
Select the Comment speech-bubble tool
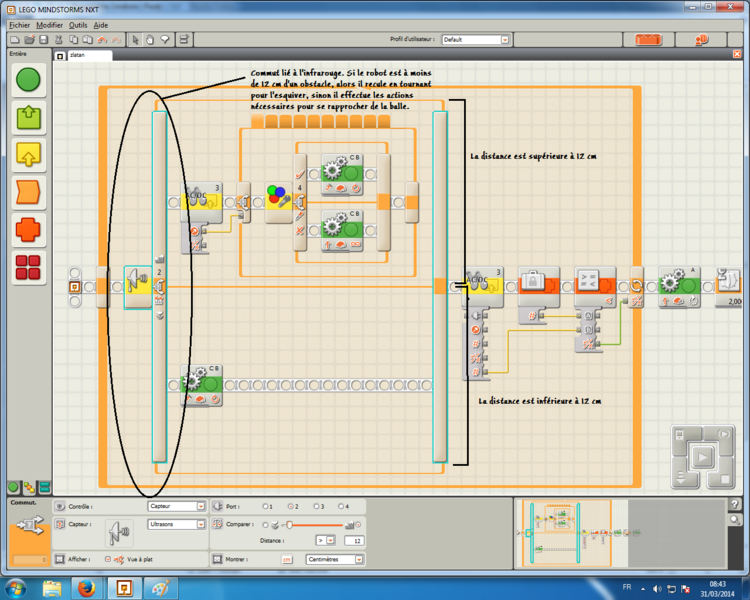[x=167, y=39]
